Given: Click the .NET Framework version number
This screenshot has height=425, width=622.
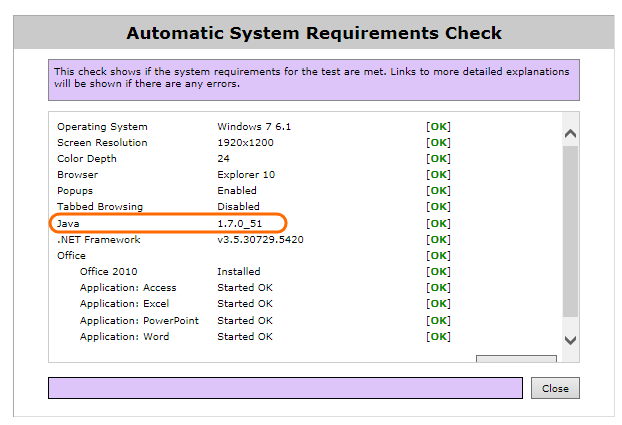Looking at the screenshot, I should (260, 240).
